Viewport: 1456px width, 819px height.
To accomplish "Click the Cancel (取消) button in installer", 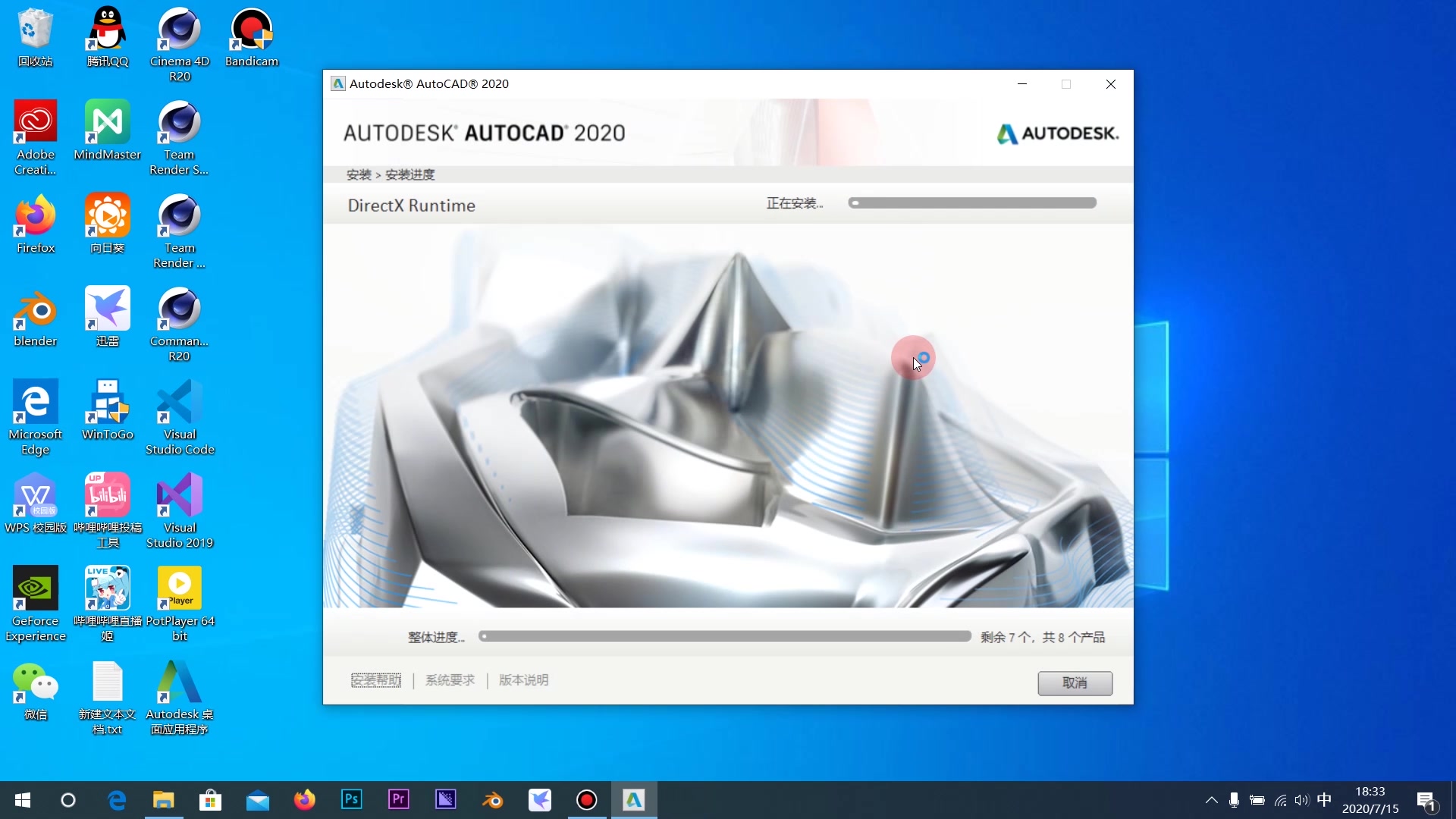I will (x=1075, y=683).
